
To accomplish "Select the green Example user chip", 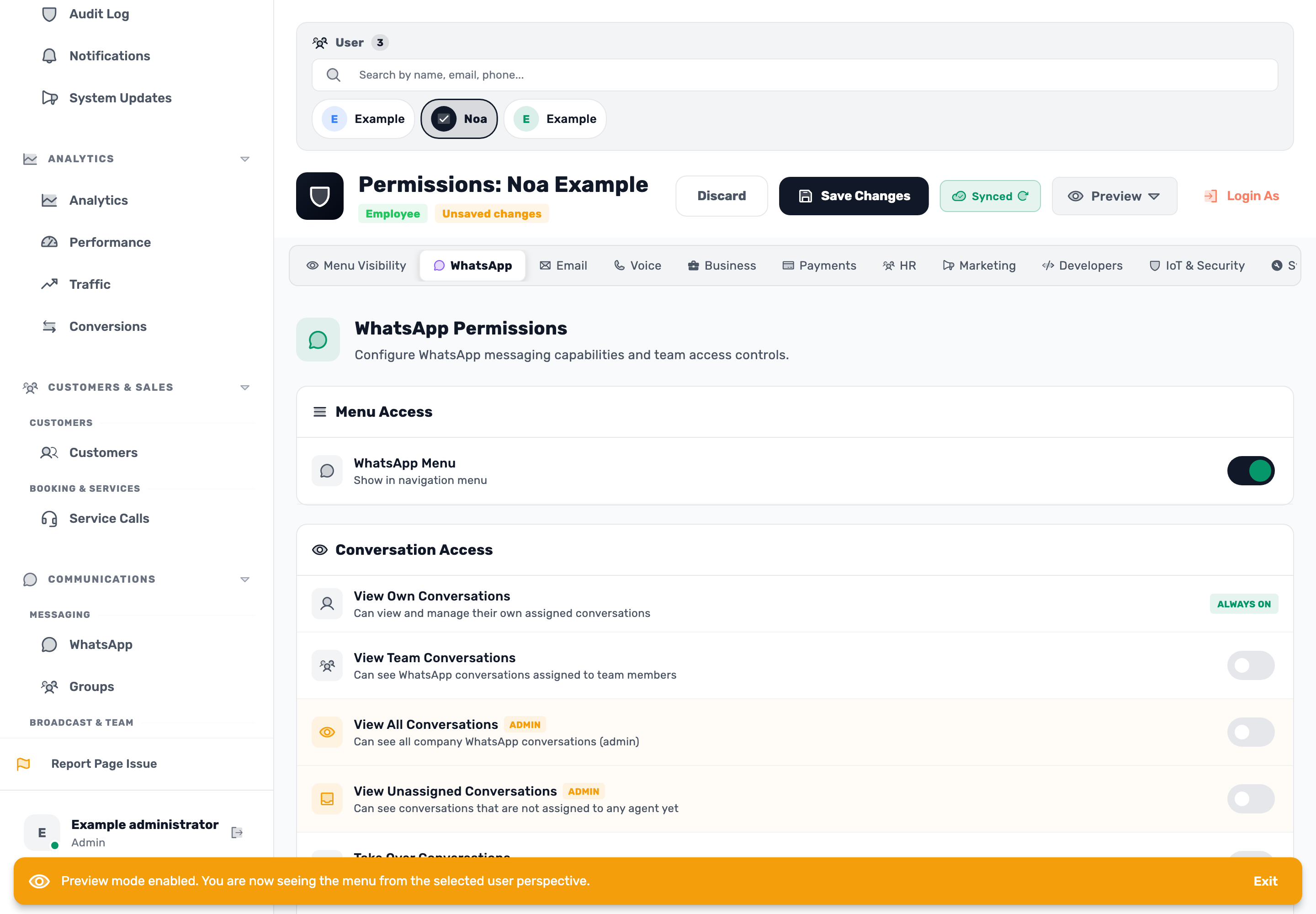I will click(555, 118).
